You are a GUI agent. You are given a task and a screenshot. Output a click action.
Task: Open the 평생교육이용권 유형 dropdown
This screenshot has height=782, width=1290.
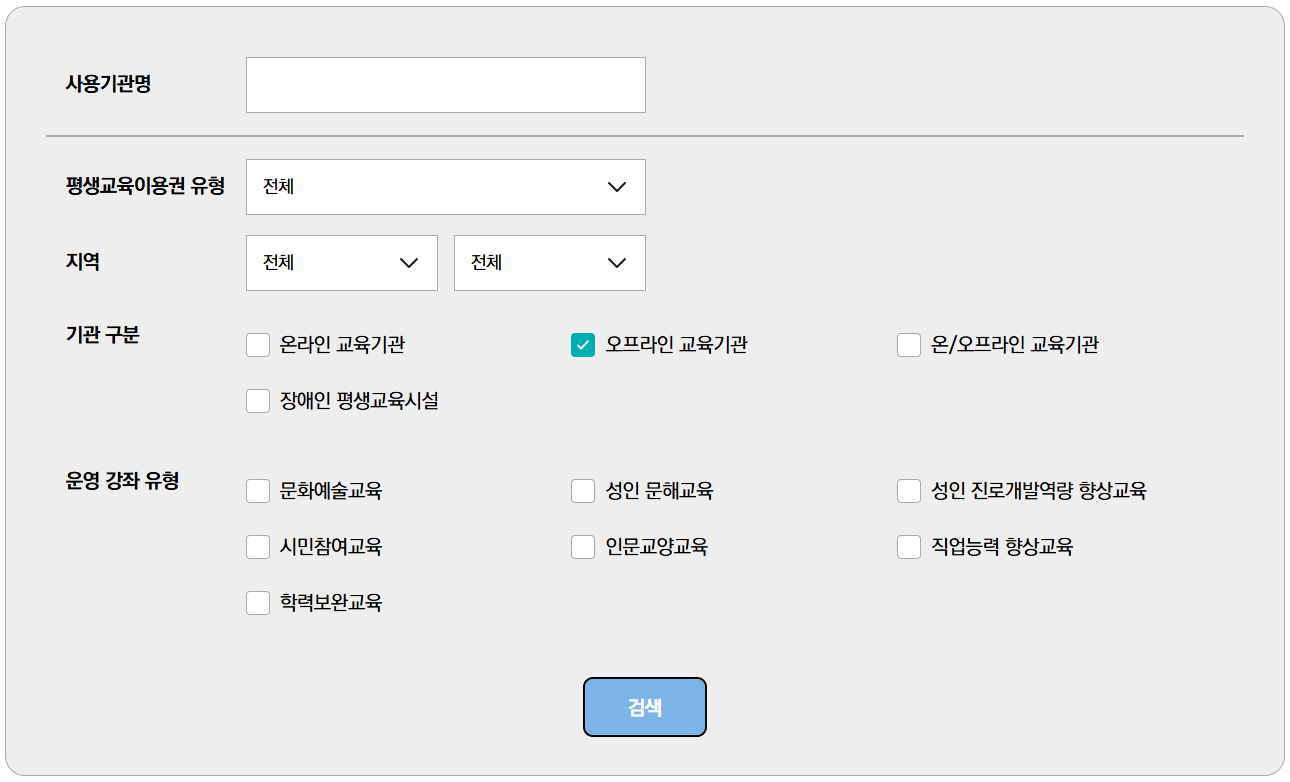pos(445,187)
